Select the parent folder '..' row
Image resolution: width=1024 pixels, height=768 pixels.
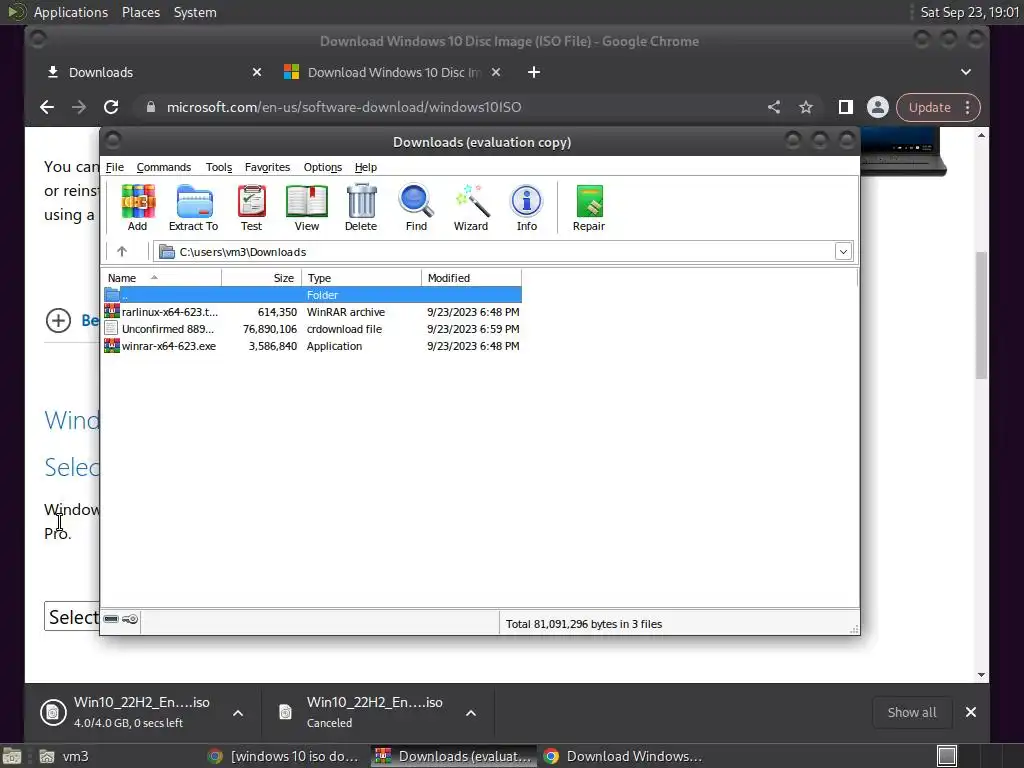tap(312, 295)
